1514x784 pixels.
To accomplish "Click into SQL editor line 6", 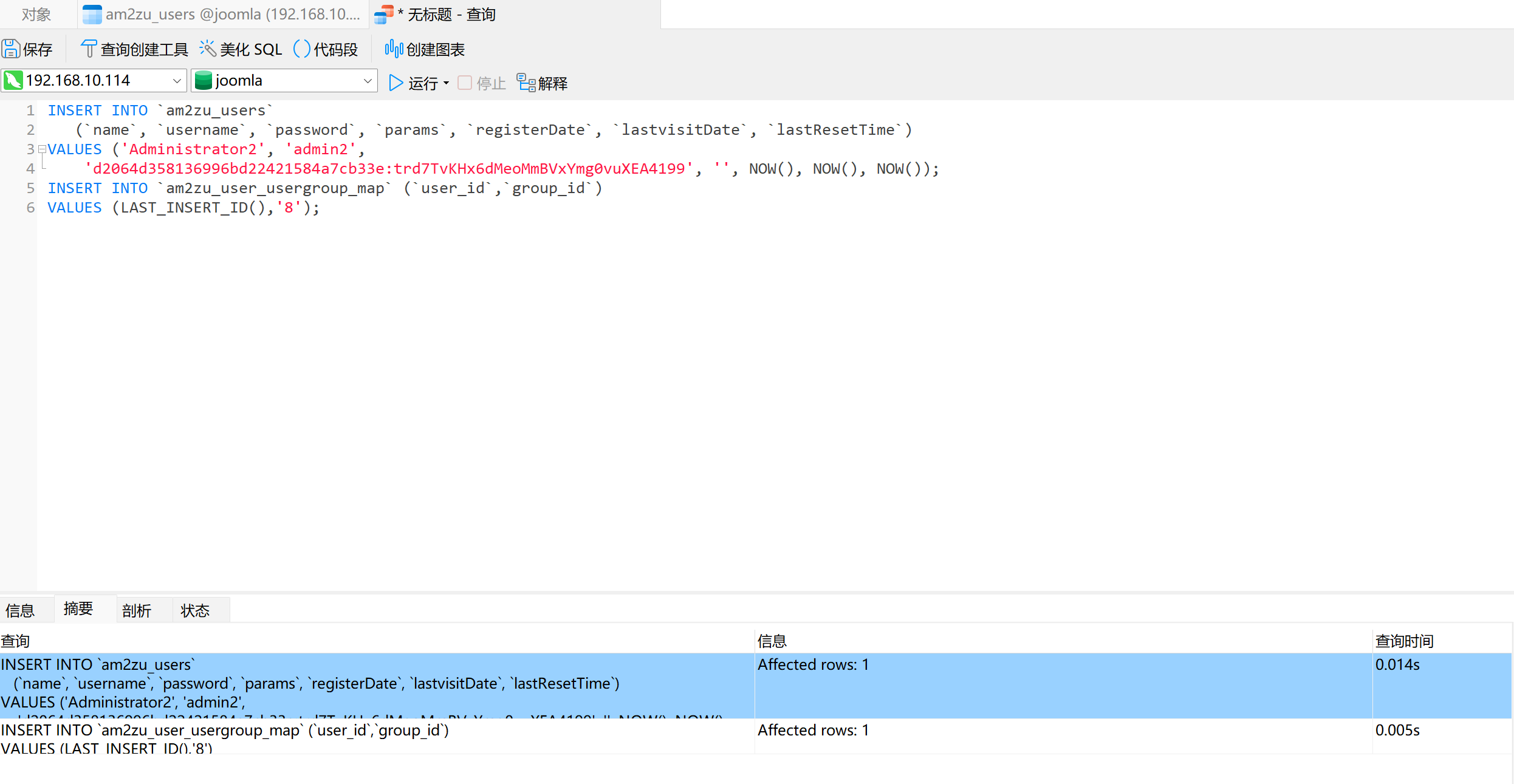I will click(x=425, y=208).
